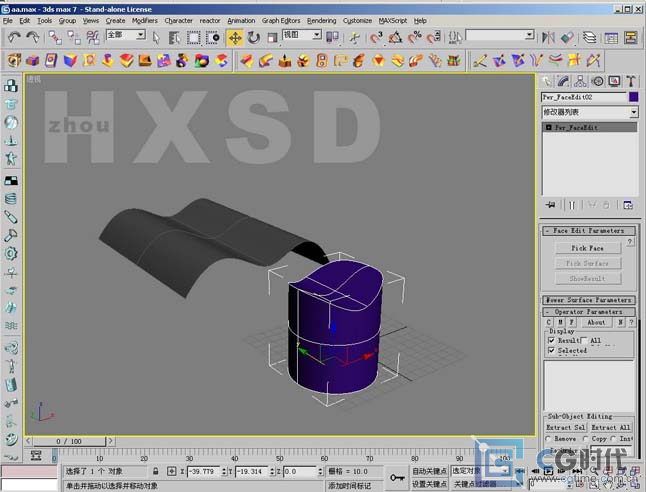
Task: Click the Extract All button
Action: point(610,427)
